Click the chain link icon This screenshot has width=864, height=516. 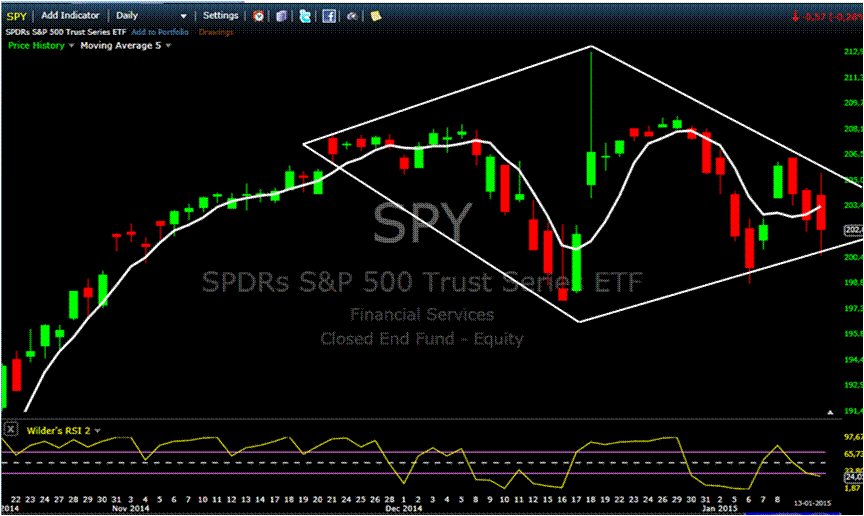click(352, 16)
